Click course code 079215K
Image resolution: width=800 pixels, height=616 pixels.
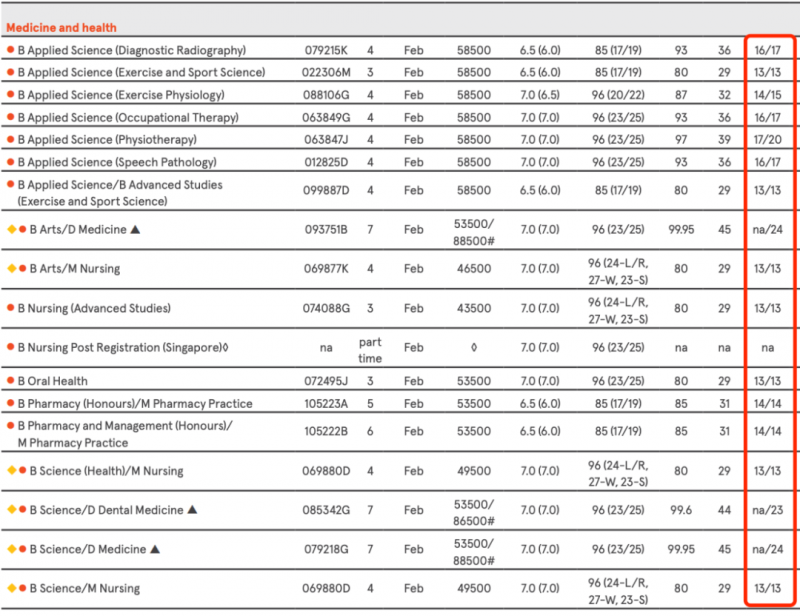click(326, 51)
